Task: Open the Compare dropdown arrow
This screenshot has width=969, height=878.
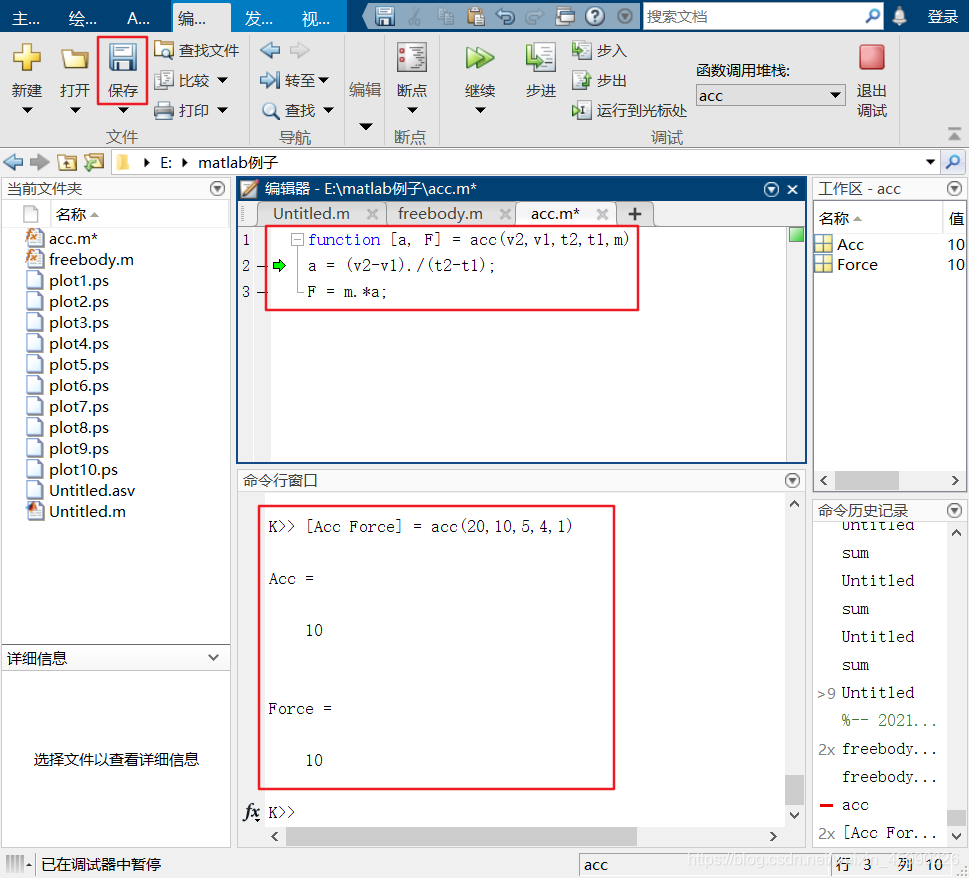Action: click(x=222, y=80)
